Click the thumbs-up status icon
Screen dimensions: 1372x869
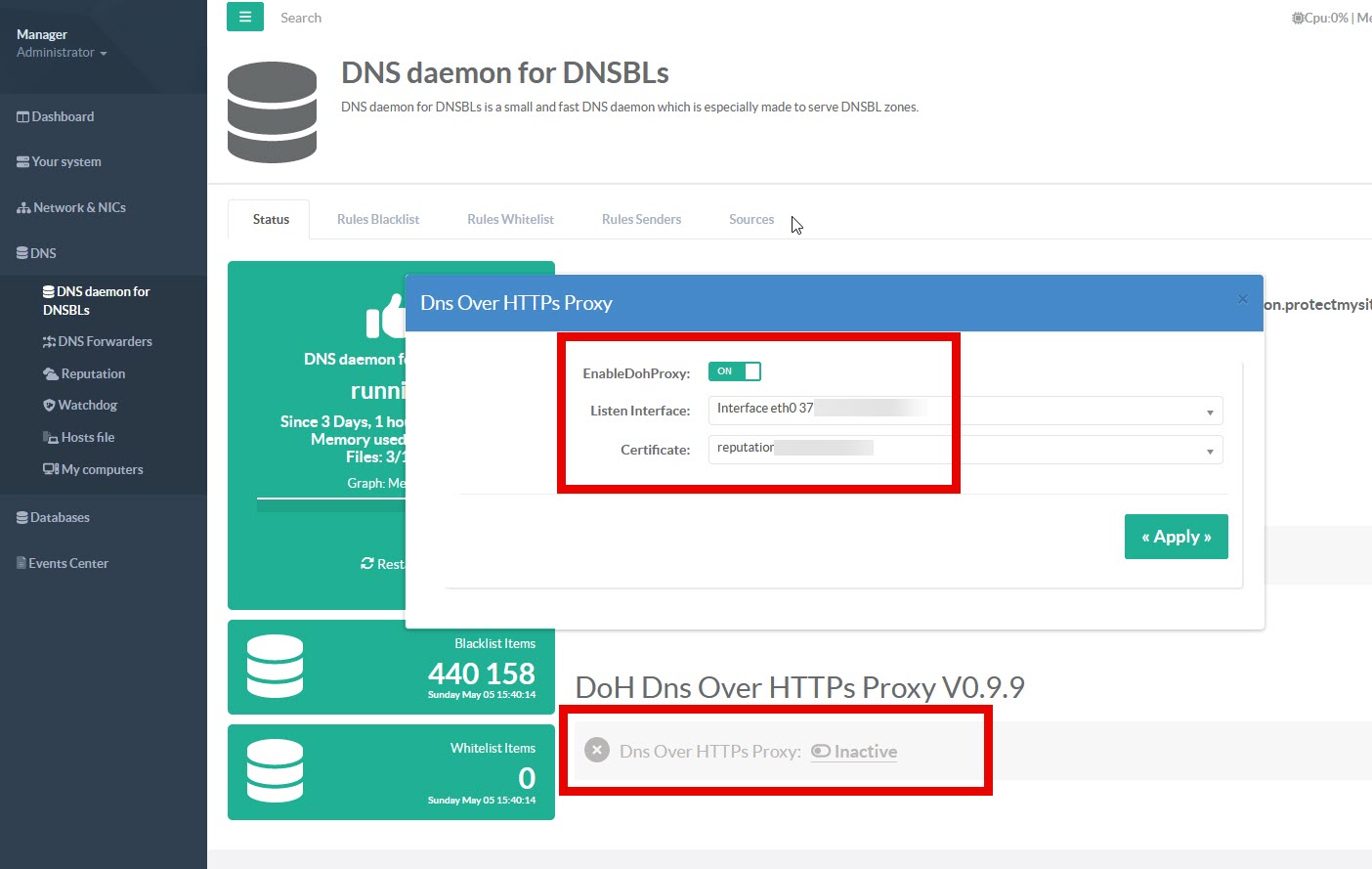385,317
